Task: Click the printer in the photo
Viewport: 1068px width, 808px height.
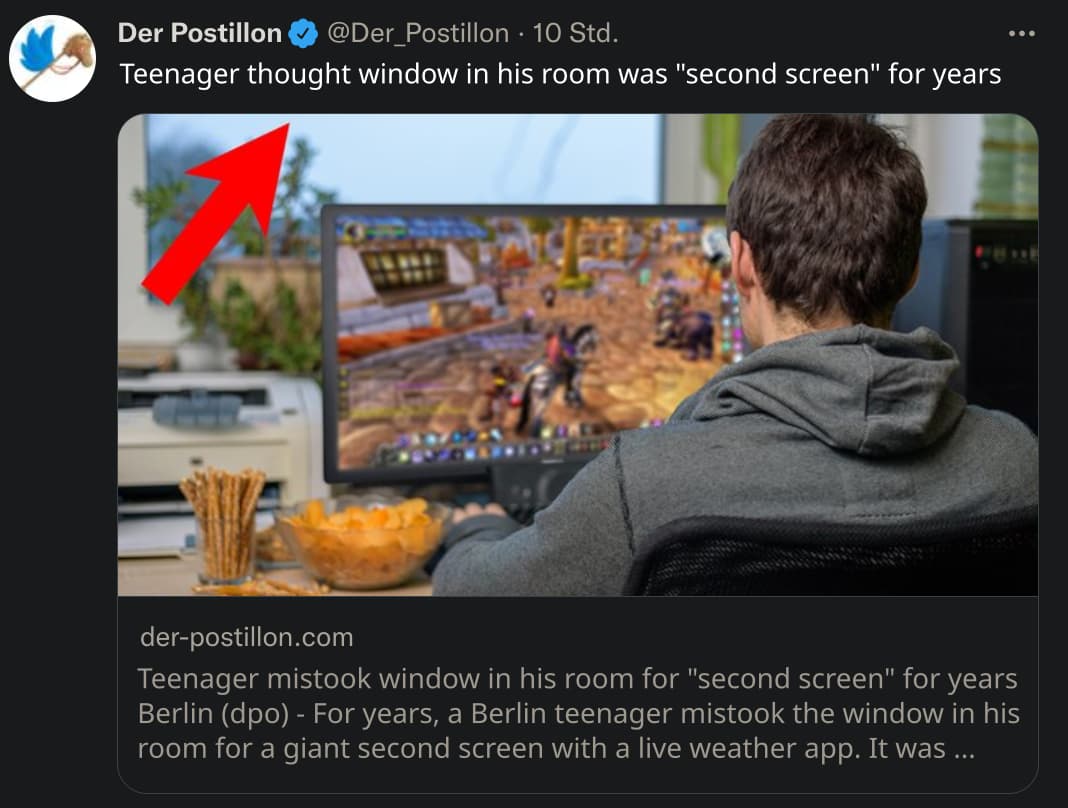Action: pyautogui.click(x=219, y=454)
